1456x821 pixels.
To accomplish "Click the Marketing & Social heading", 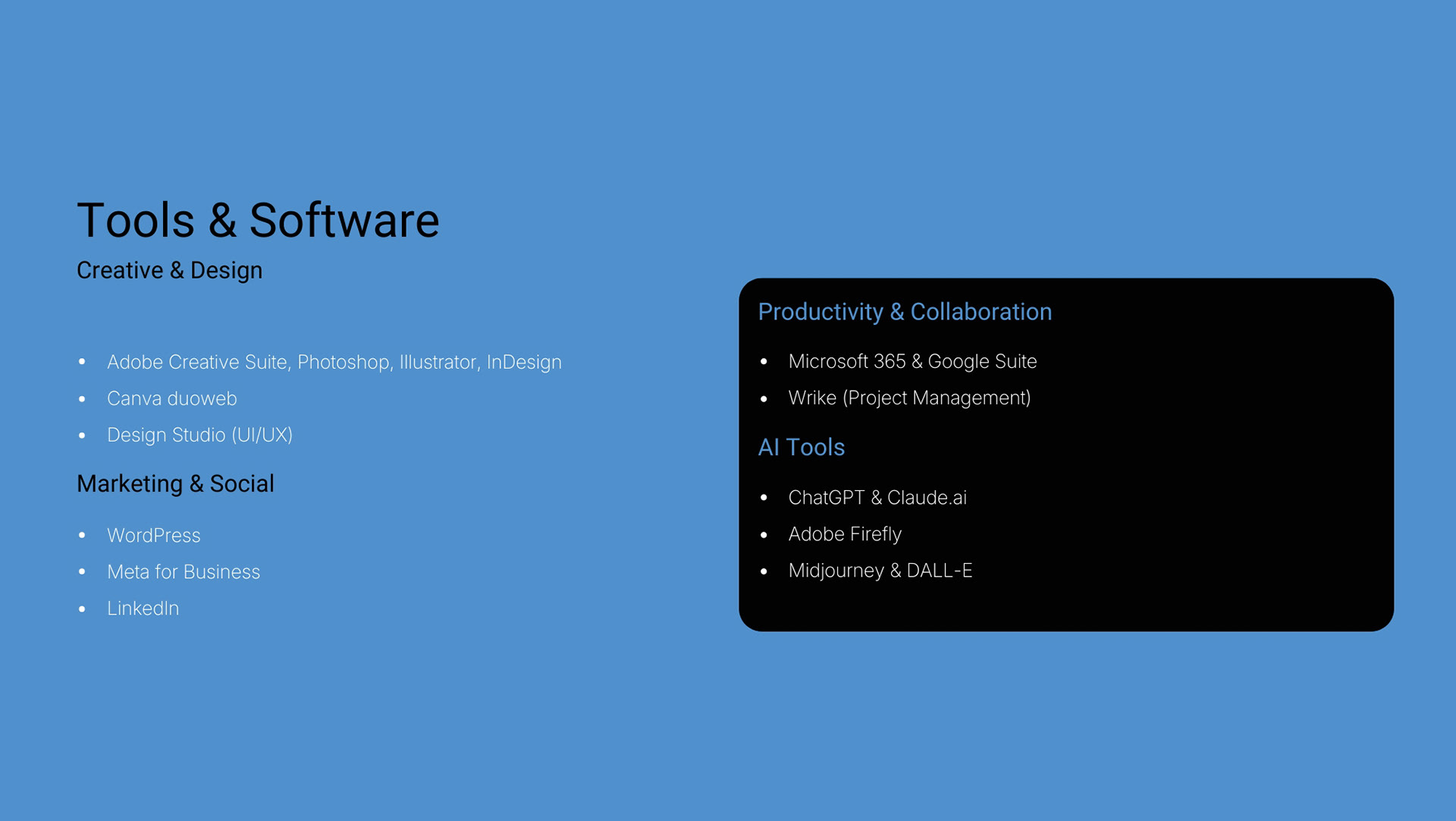I will tap(175, 483).
